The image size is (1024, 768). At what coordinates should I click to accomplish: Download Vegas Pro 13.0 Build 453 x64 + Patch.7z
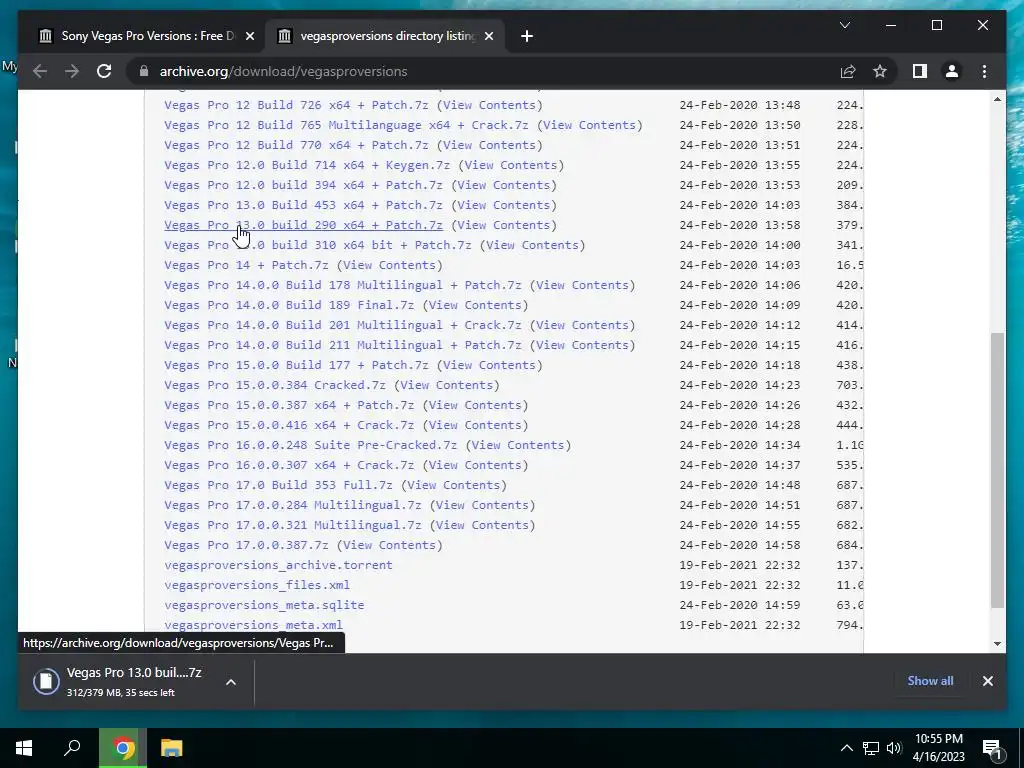coord(303,205)
